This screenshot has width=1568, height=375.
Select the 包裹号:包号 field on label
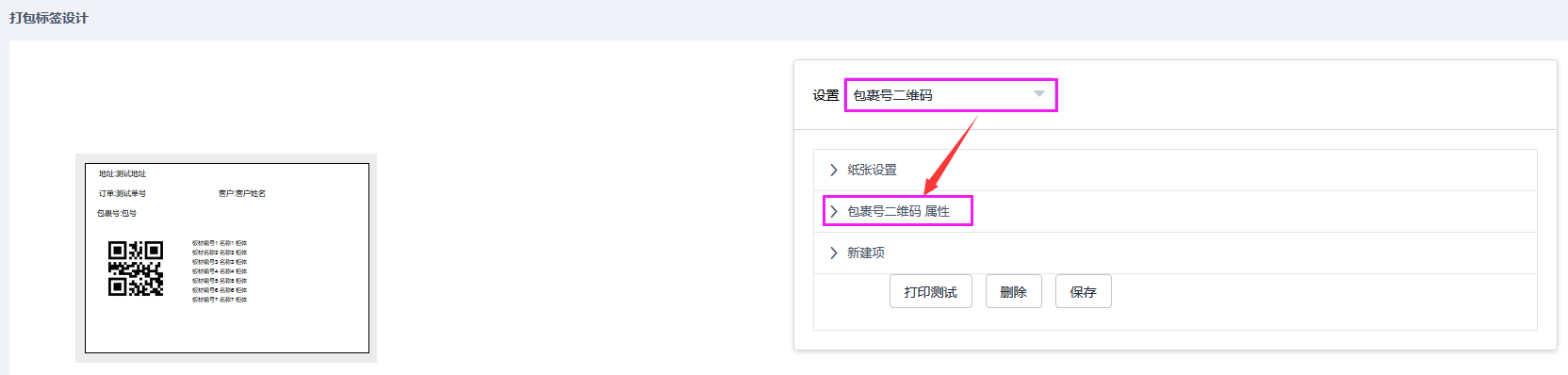(x=117, y=213)
